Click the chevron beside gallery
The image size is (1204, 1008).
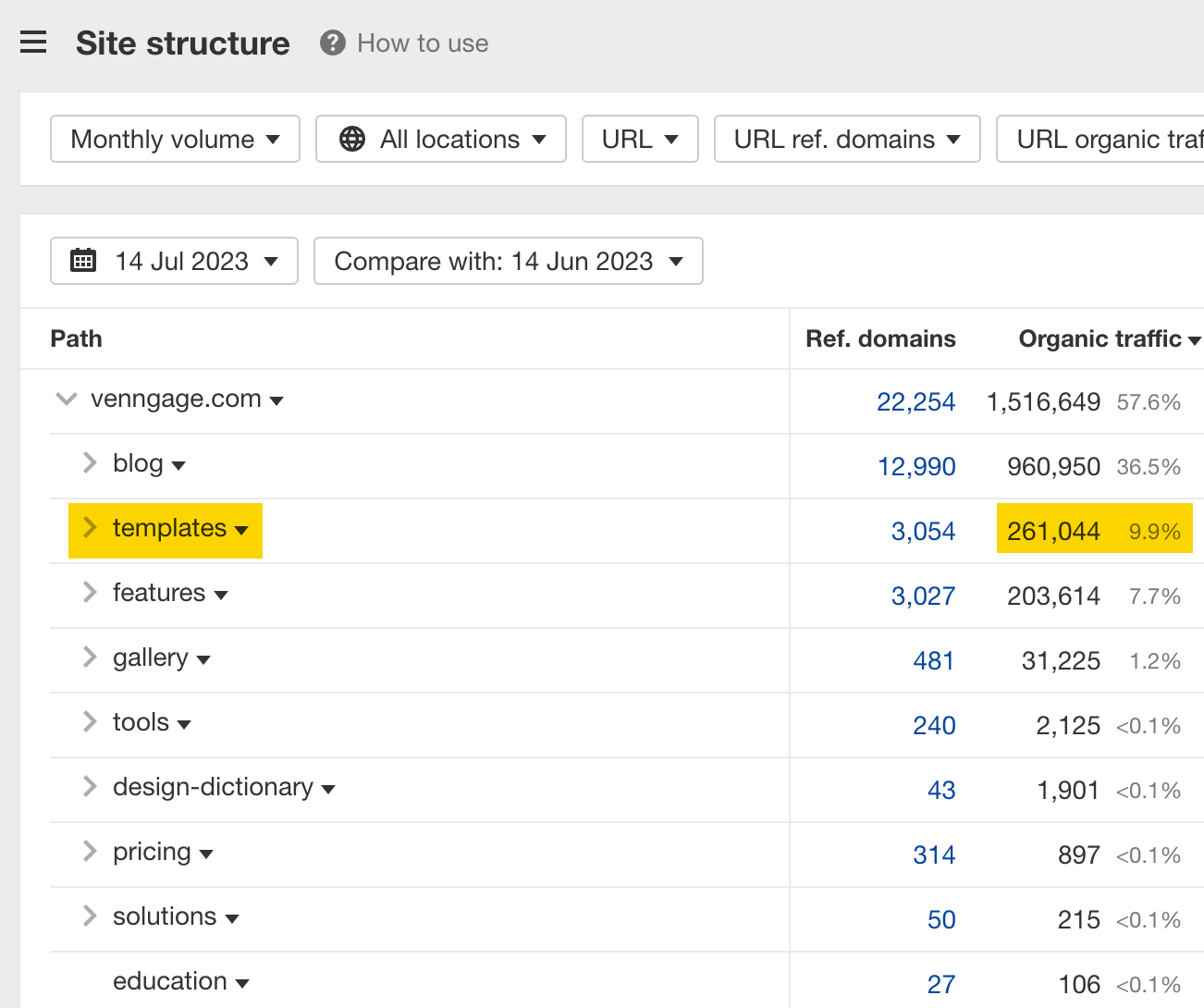click(89, 658)
